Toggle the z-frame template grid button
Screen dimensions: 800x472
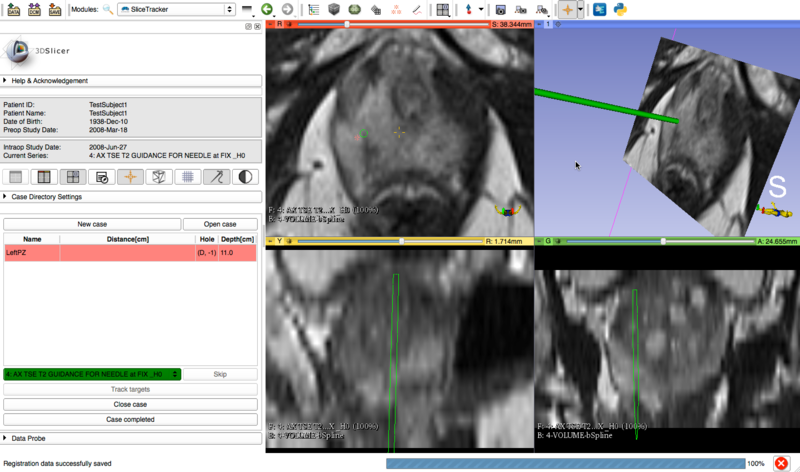click(187, 177)
